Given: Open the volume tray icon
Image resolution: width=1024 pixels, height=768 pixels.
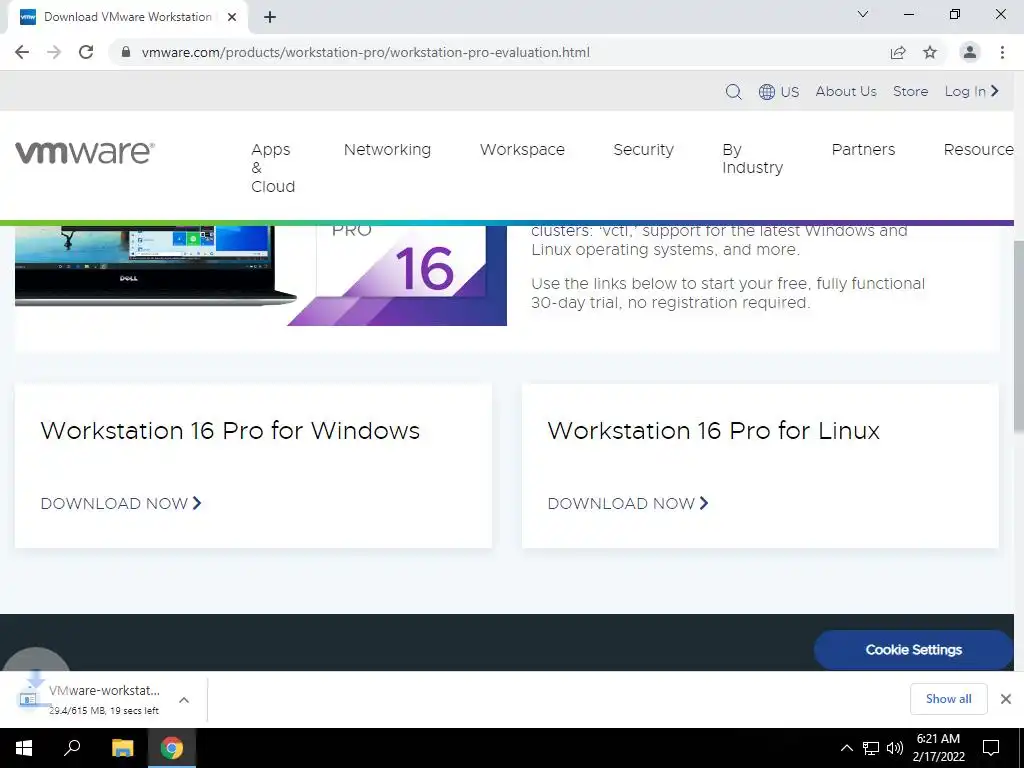Looking at the screenshot, I should (895, 748).
